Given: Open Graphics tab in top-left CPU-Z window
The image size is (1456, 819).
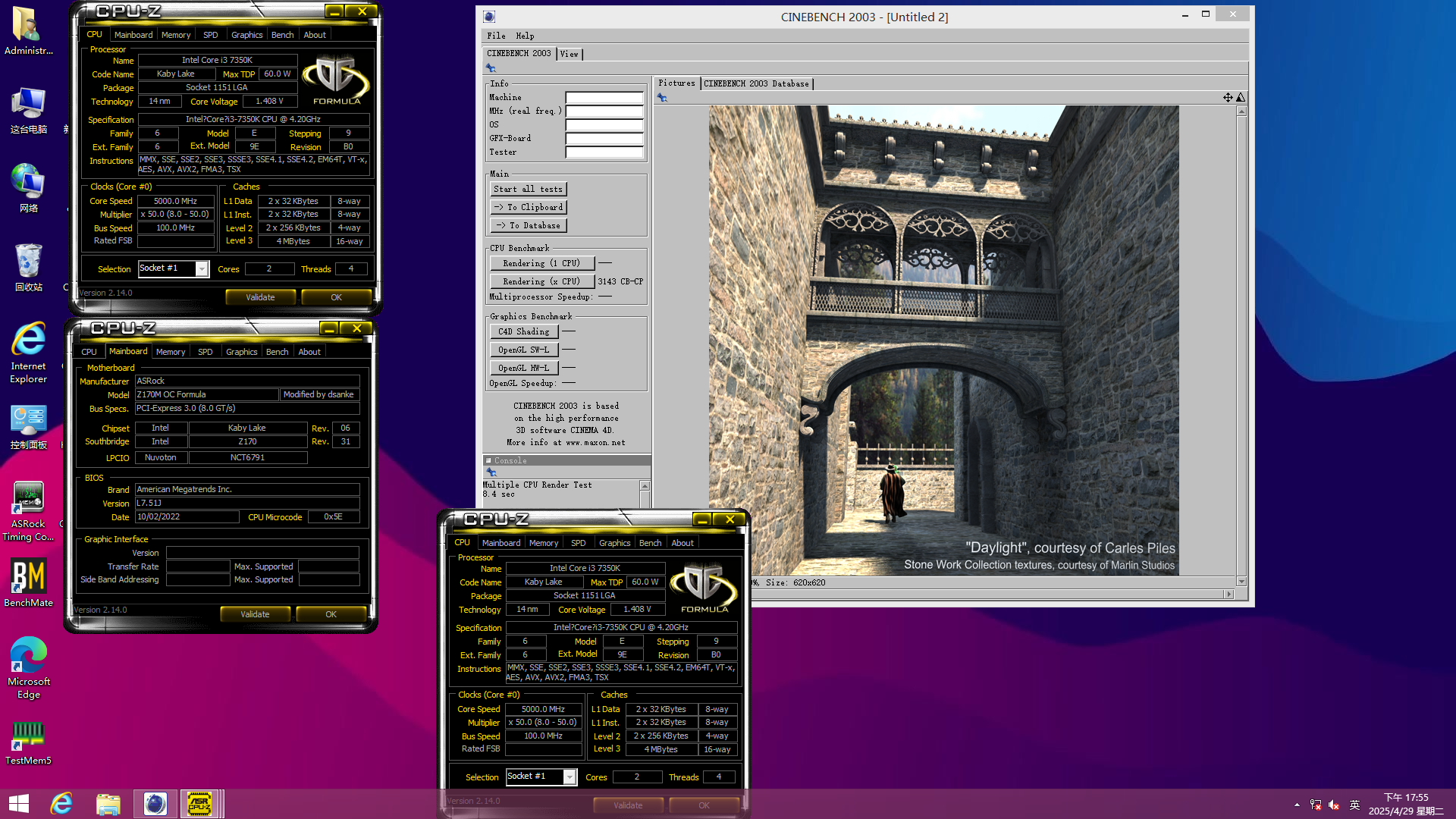Looking at the screenshot, I should pyautogui.click(x=246, y=35).
